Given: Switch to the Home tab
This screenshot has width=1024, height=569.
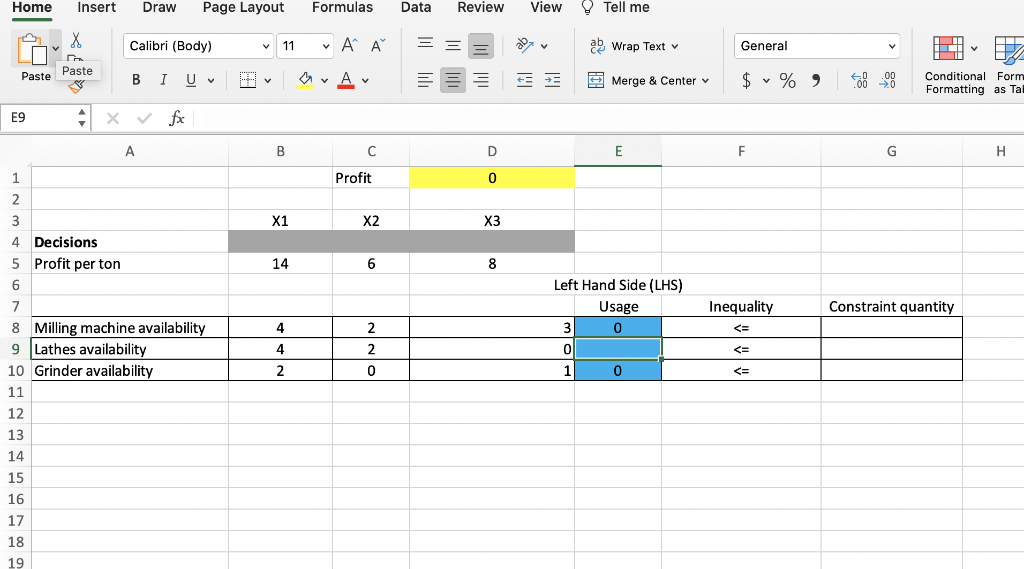Looking at the screenshot, I should pyautogui.click(x=32, y=8).
